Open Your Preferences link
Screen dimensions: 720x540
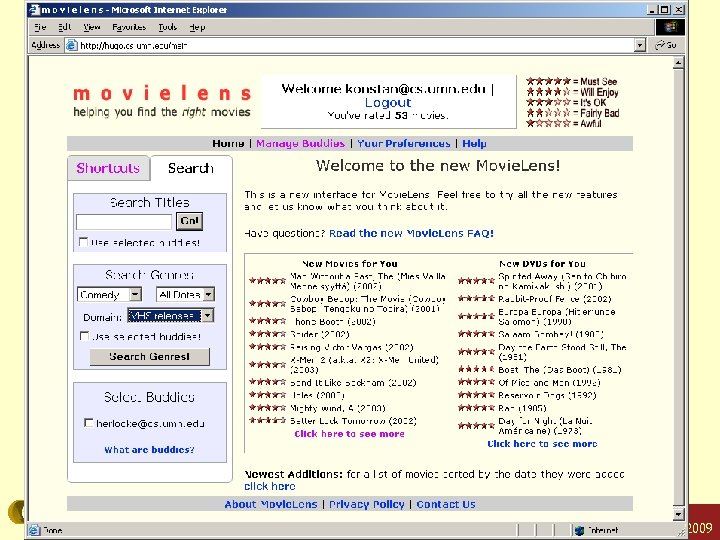click(404, 143)
